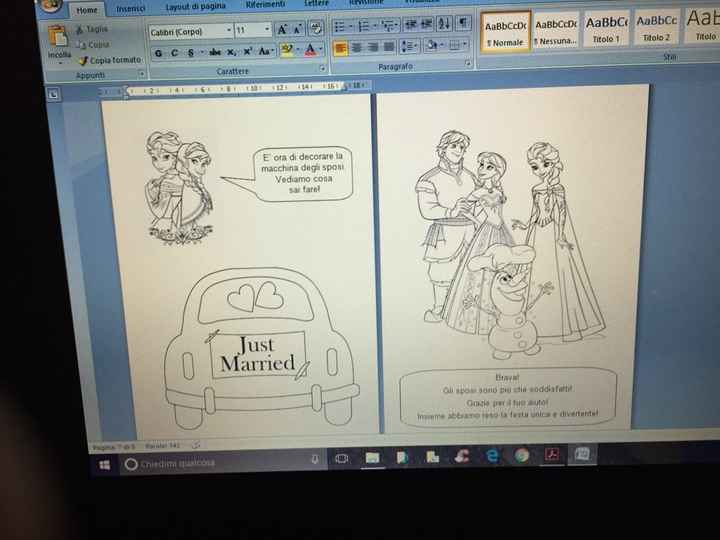Screen dimensions: 720x540
Task: Select the Copia formato painter
Action: tap(107, 61)
